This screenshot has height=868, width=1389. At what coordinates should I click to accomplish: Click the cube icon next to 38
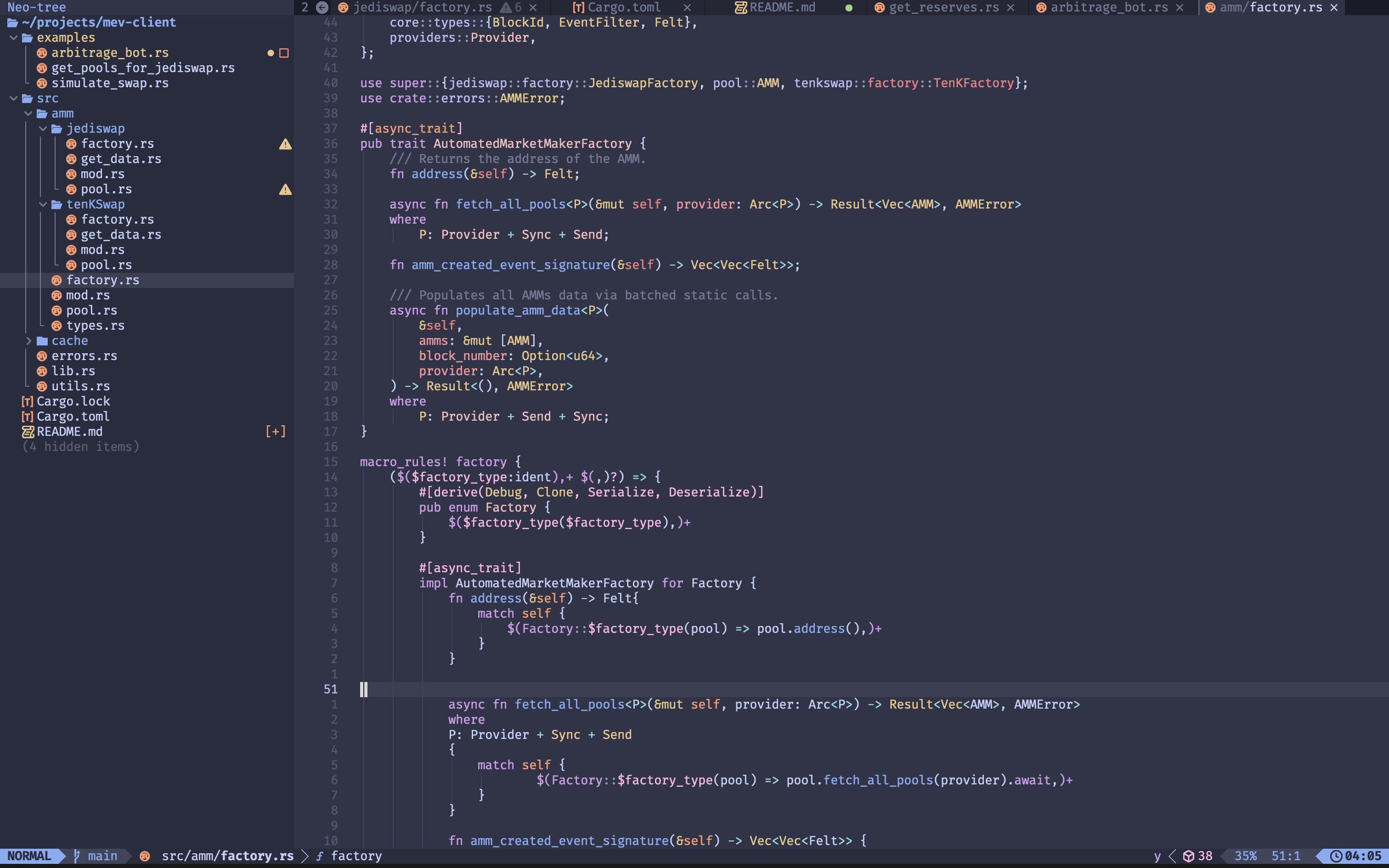1189,856
